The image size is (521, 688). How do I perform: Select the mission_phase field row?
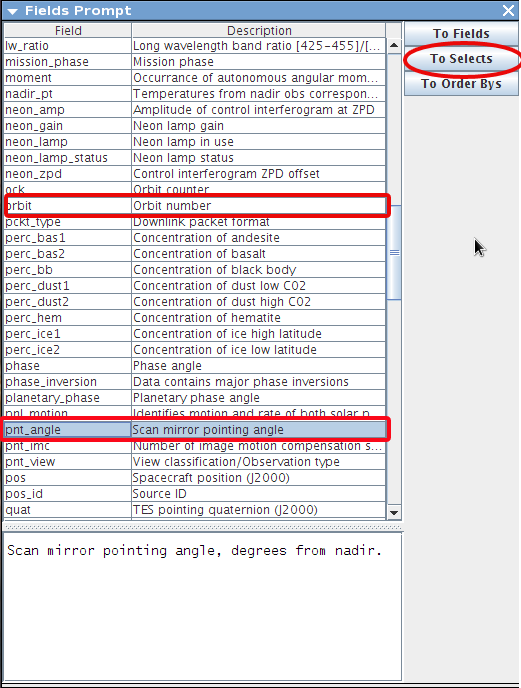[195, 62]
